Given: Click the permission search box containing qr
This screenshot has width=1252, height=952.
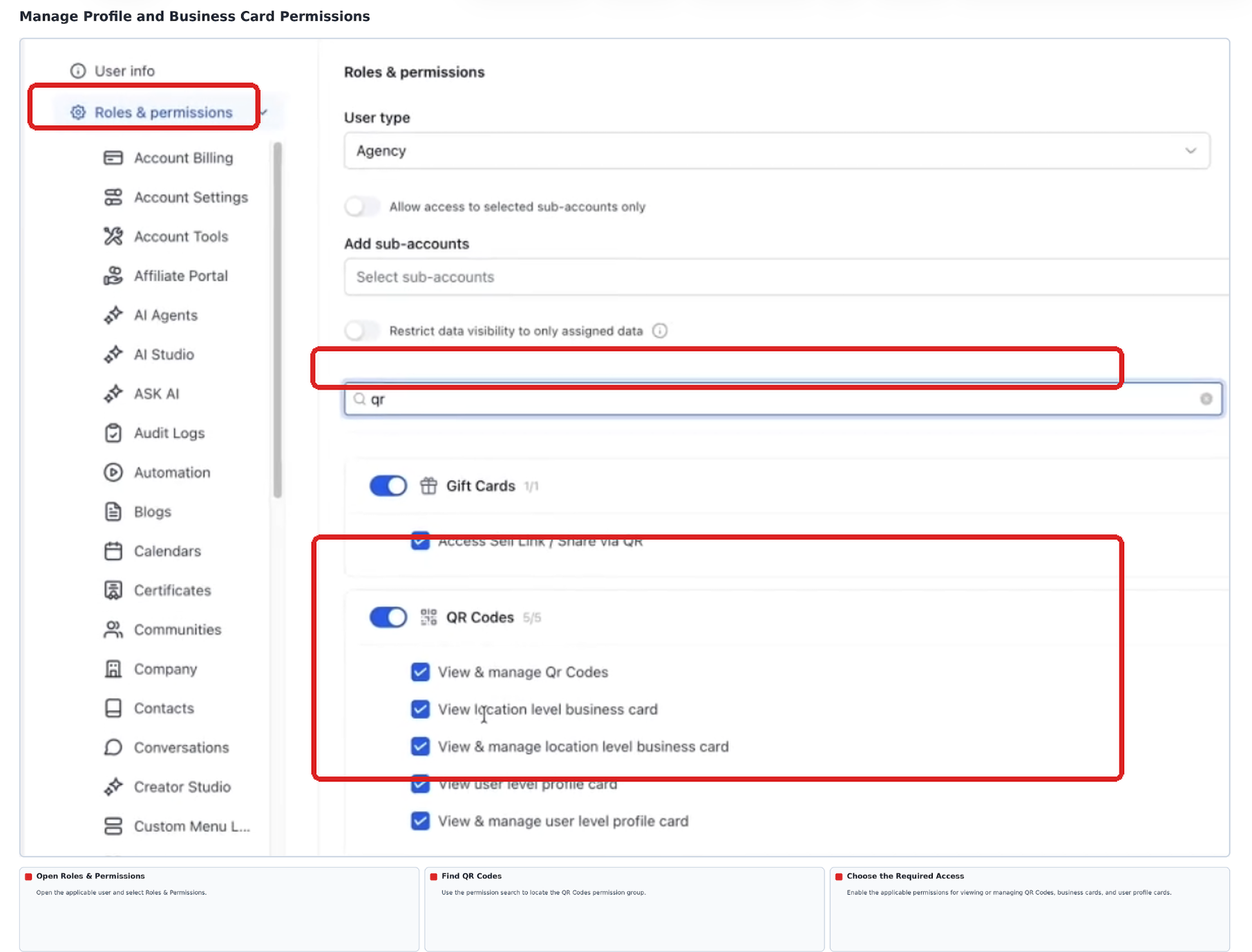Looking at the screenshot, I should pyautogui.click(x=784, y=399).
